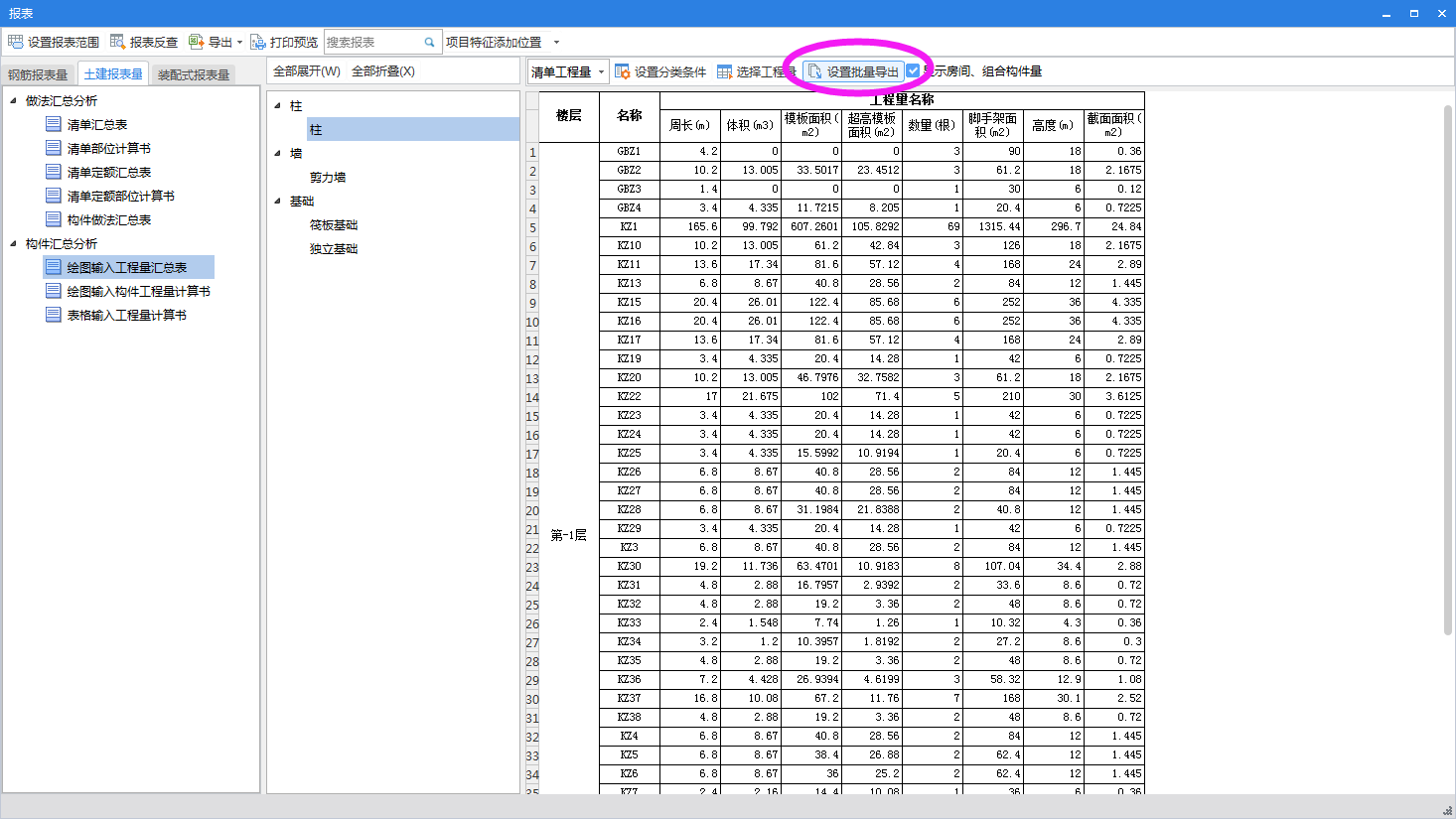Click the 高度(m) column header
Viewport: 1456px width, 819px height.
point(1054,125)
